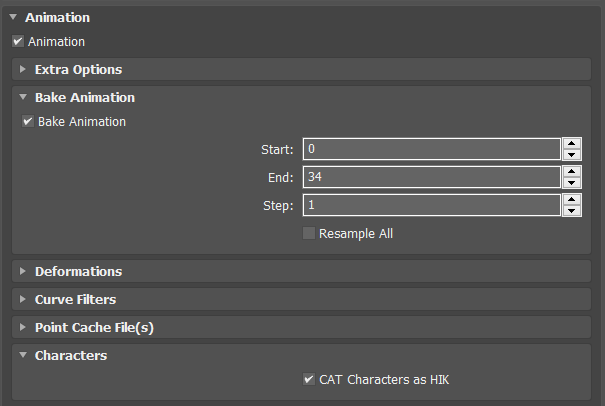Uncheck the Animation checkbox
This screenshot has height=406, width=605.
(x=18, y=42)
